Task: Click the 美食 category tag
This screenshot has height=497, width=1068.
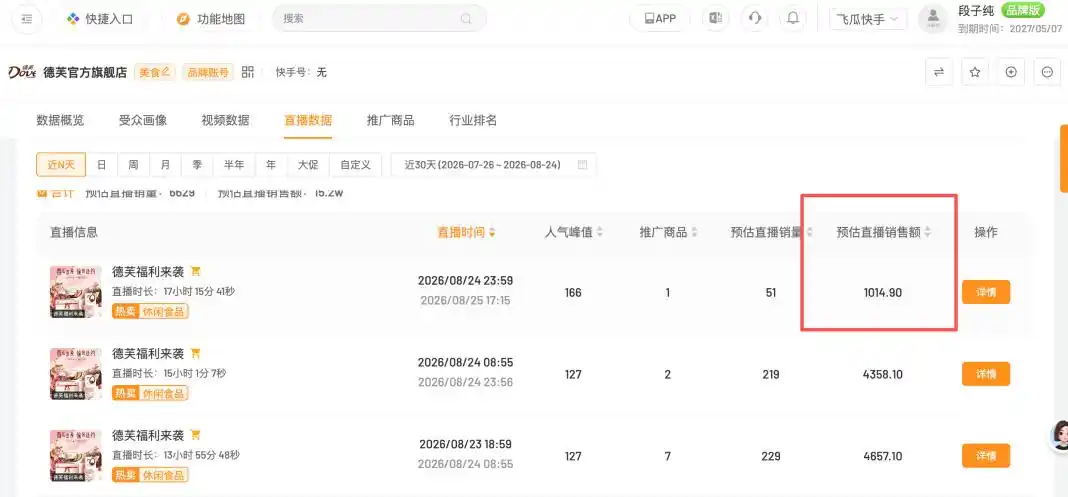Action: 155,72
